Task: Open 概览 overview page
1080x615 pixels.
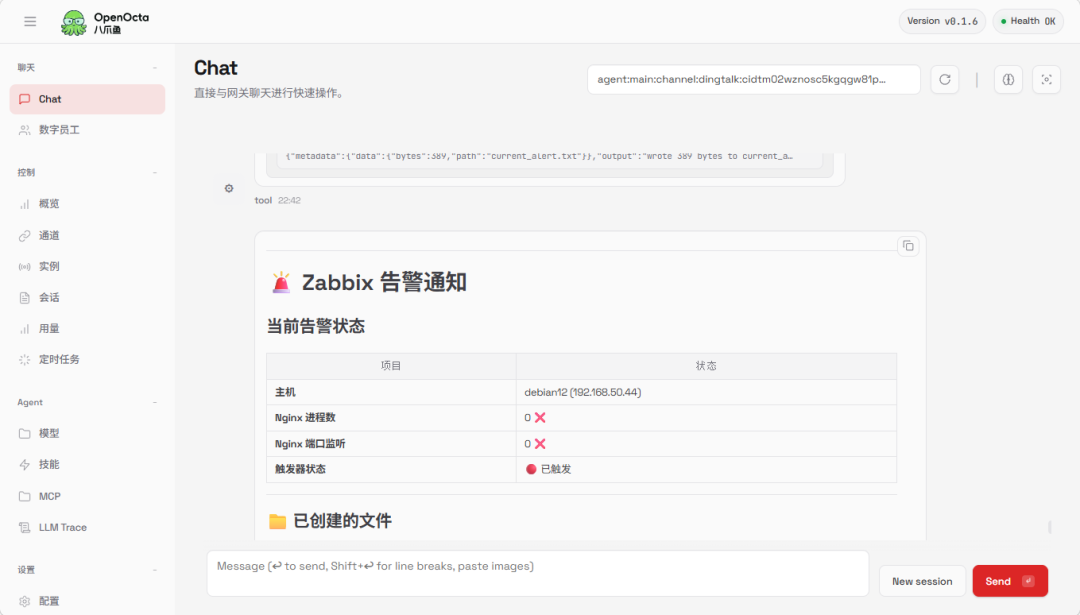Action: point(87,204)
